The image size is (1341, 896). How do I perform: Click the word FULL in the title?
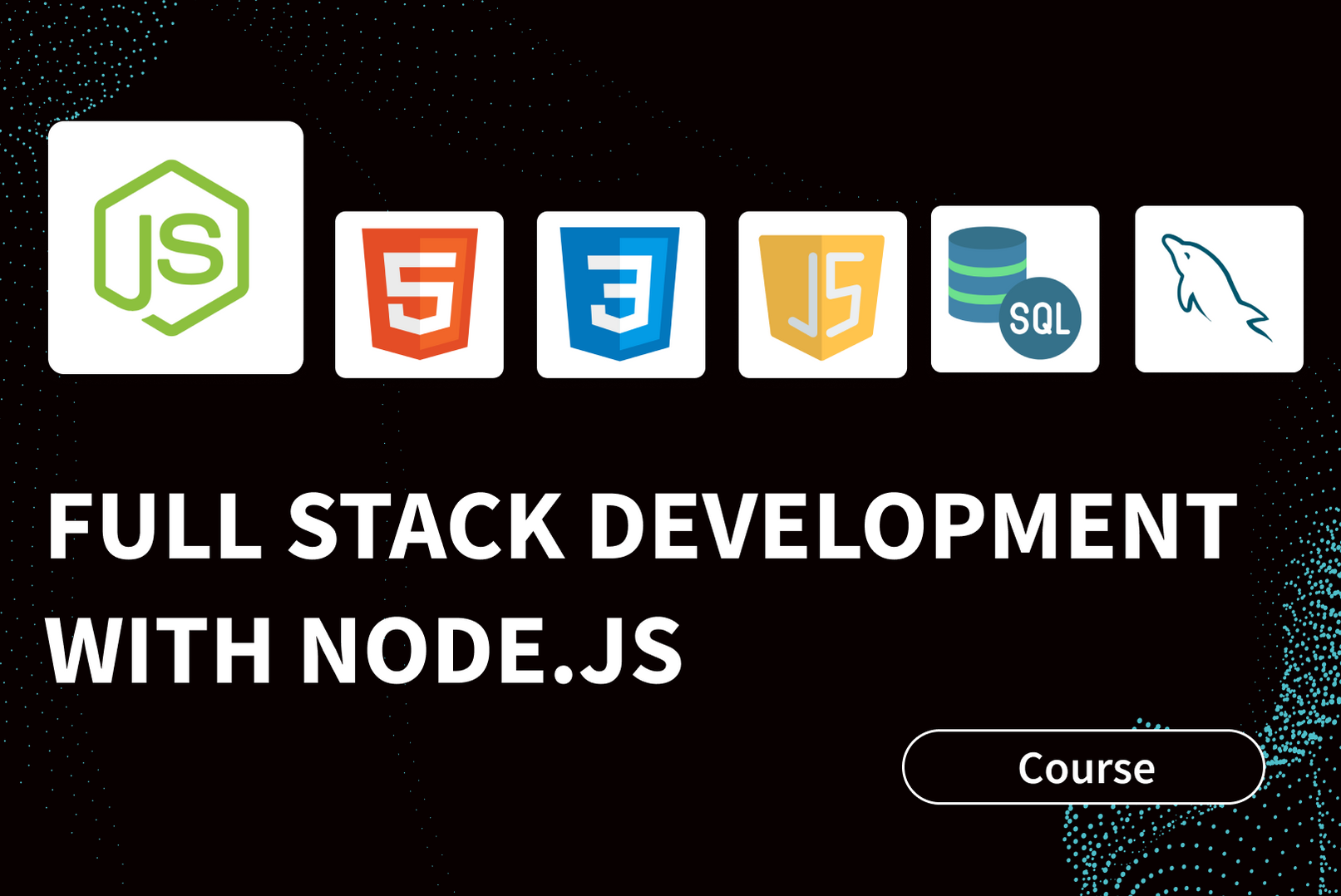[155, 527]
